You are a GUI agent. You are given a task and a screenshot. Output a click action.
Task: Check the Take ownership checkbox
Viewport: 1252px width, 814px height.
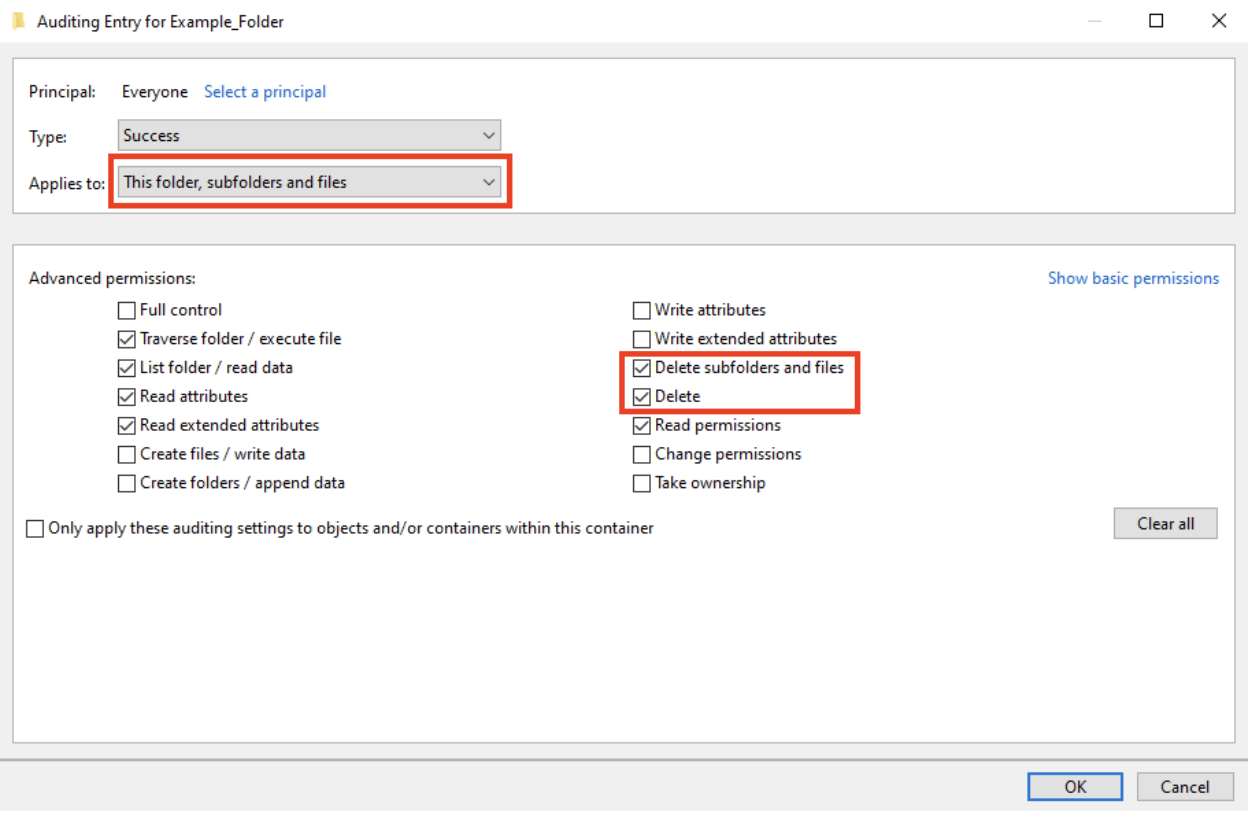pos(641,483)
